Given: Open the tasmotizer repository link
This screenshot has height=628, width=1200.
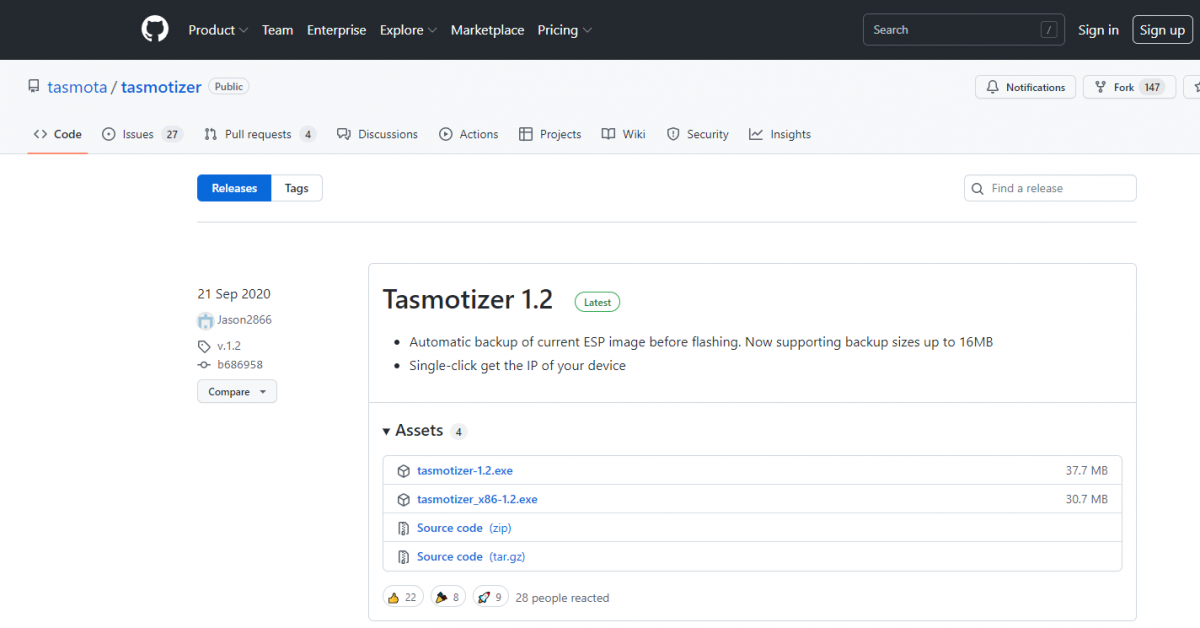Looking at the screenshot, I should 161,87.
